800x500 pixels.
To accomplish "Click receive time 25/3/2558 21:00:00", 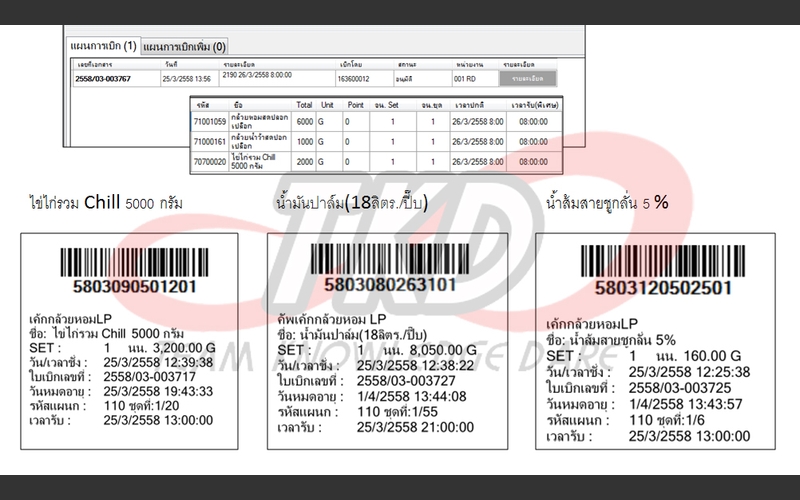I will (x=415, y=427).
